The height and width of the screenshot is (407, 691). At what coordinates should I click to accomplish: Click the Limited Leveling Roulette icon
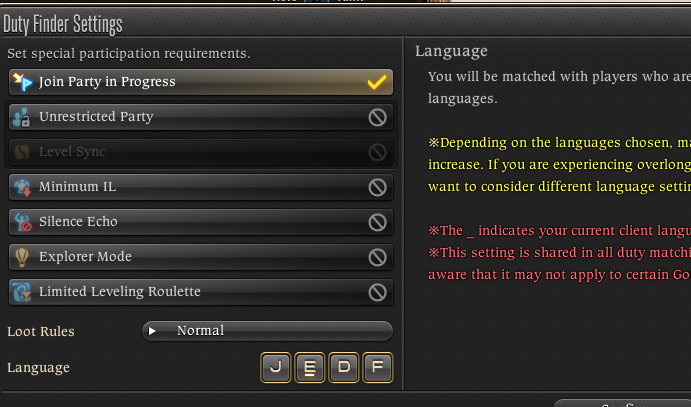click(22, 292)
